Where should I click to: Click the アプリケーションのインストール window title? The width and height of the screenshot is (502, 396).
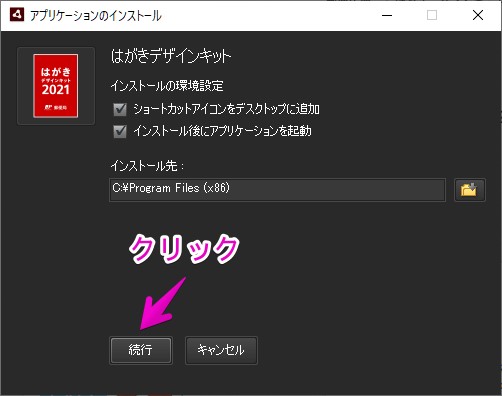coord(96,15)
